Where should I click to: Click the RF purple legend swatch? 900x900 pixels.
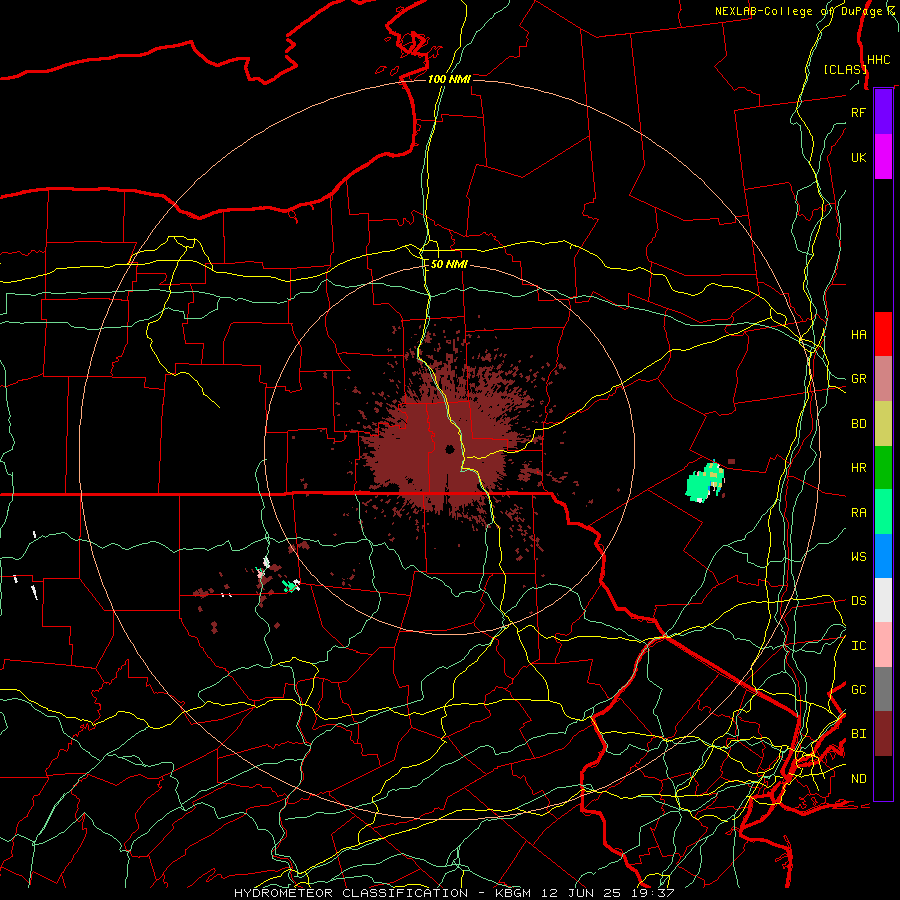[883, 112]
